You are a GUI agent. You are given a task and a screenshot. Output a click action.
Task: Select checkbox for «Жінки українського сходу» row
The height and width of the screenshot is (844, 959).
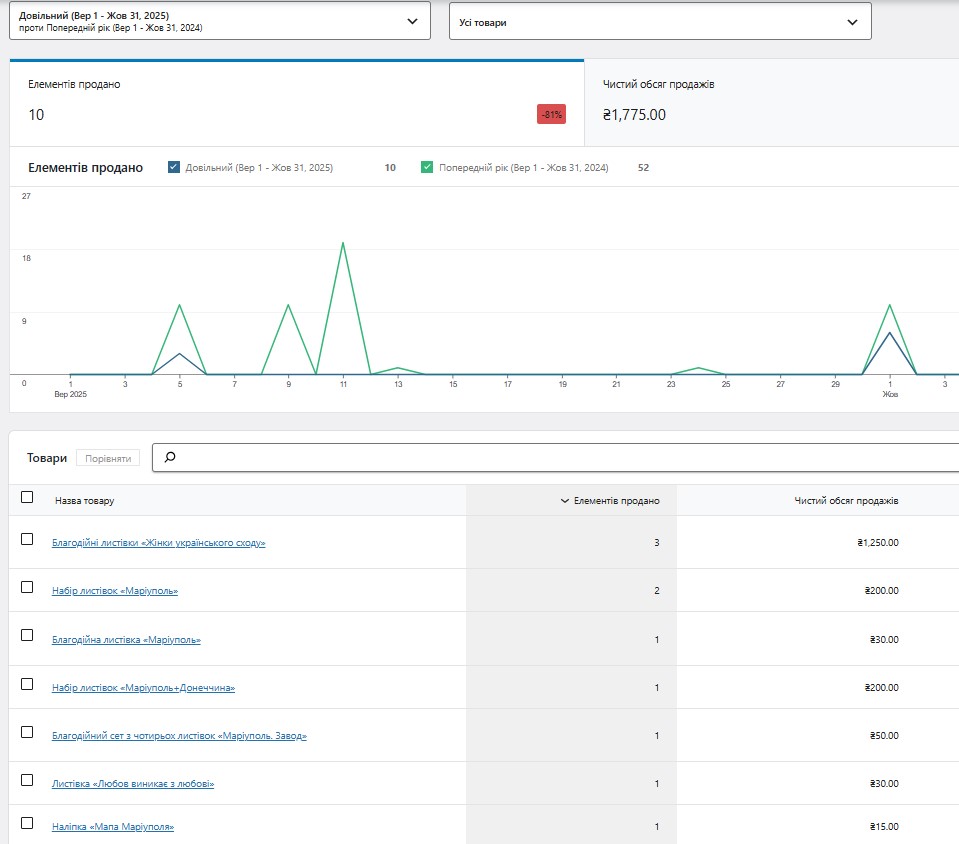click(x=27, y=539)
